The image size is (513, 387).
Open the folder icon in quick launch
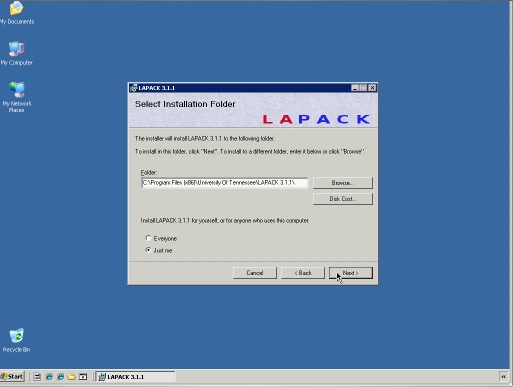click(x=71, y=377)
